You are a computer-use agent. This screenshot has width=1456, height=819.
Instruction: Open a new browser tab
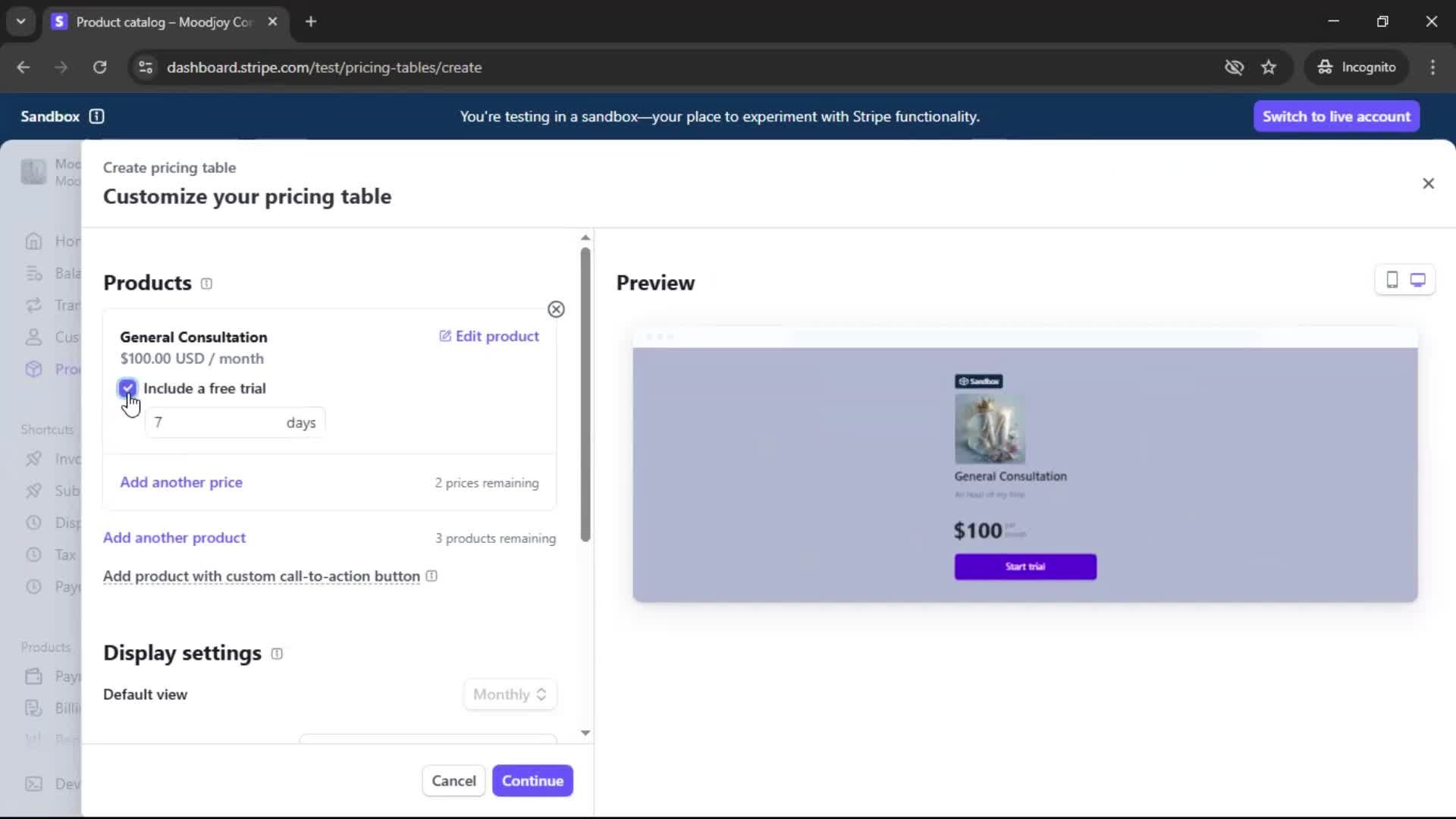(311, 22)
